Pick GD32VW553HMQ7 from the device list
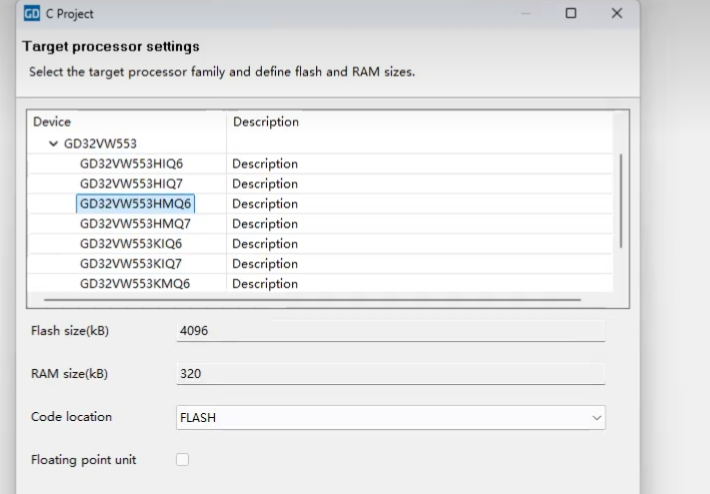Image resolution: width=710 pixels, height=494 pixels. tap(135, 224)
